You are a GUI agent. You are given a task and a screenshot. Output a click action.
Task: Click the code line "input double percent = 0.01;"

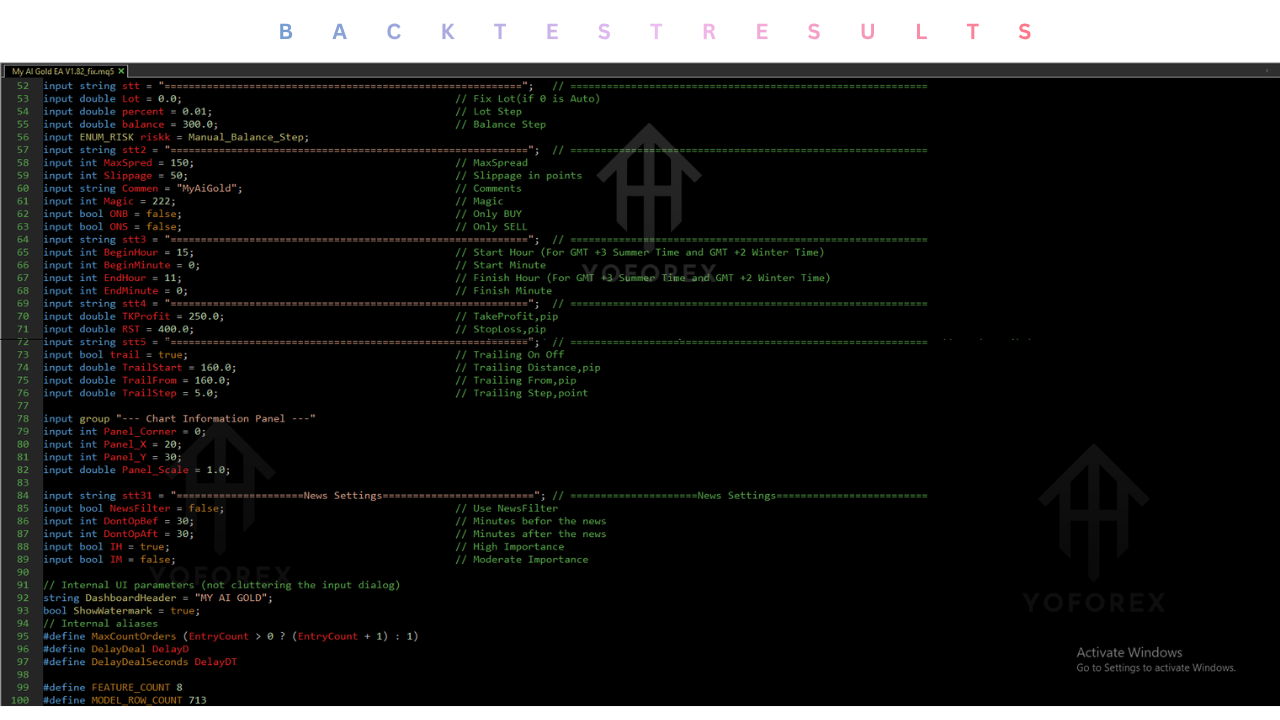[127, 112]
